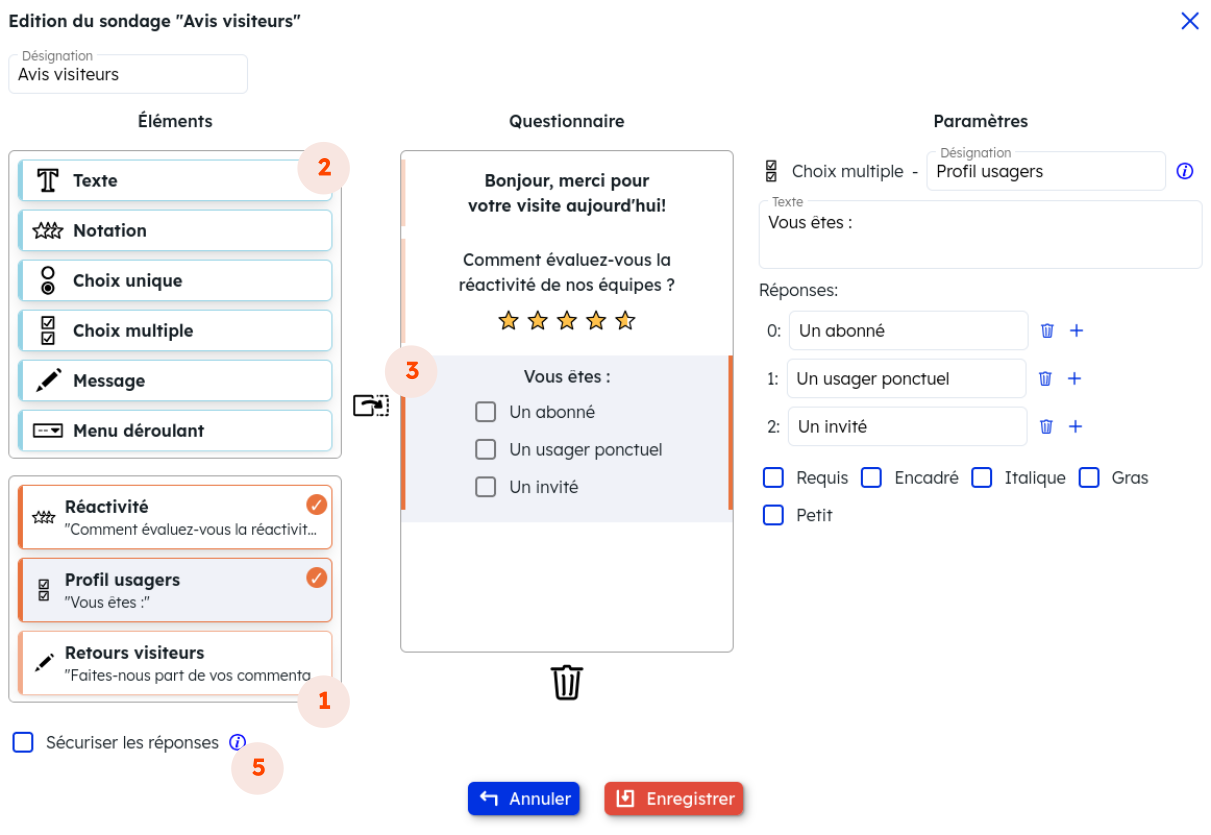Viewport: 1211px width, 835px height.
Task: Select the 'Choix unique' element type
Action: 175,281
